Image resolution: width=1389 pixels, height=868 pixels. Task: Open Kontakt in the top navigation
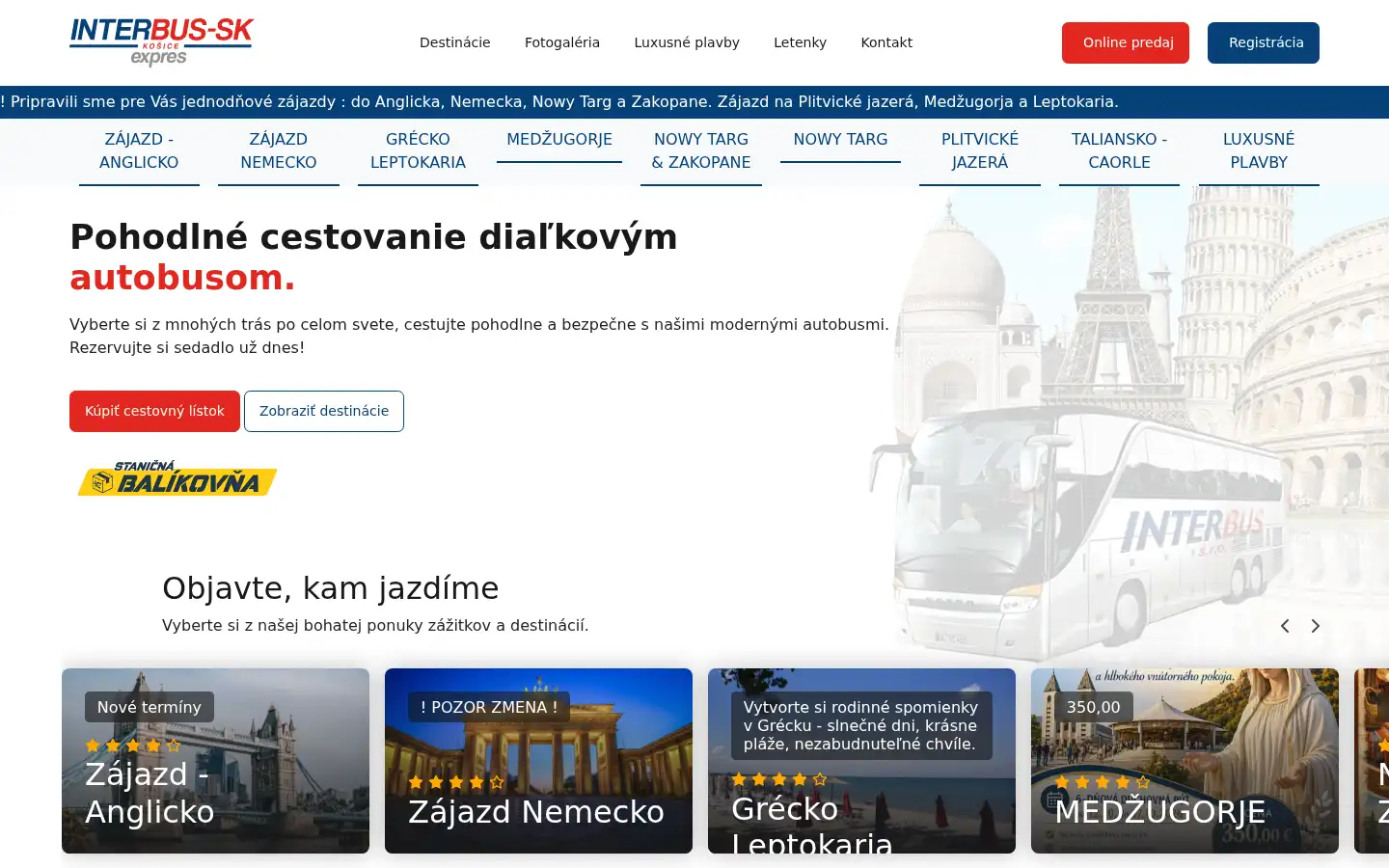pyautogui.click(x=886, y=42)
